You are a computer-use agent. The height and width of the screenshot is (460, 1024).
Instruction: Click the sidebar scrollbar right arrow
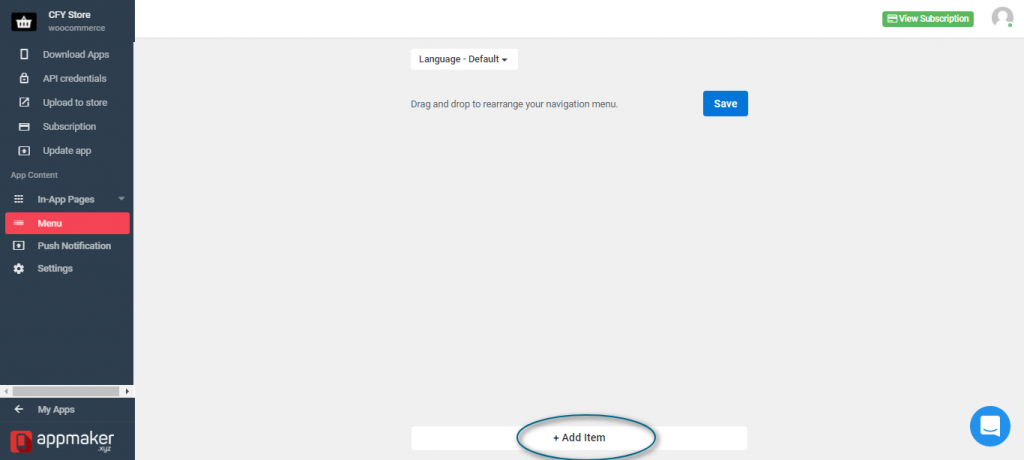point(127,391)
